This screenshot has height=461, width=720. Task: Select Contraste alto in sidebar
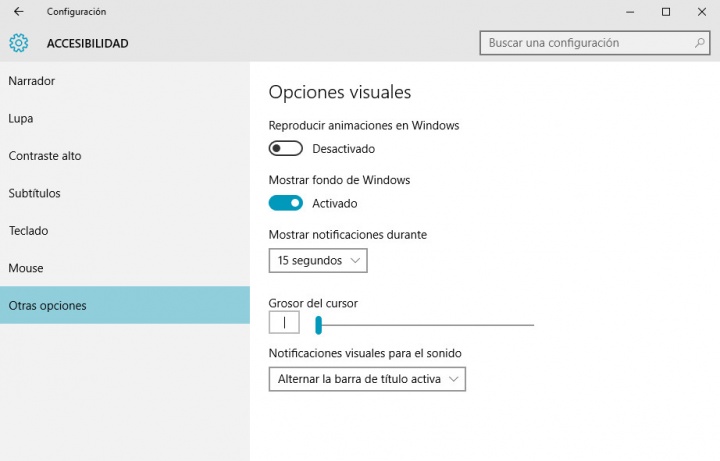[x=125, y=156]
